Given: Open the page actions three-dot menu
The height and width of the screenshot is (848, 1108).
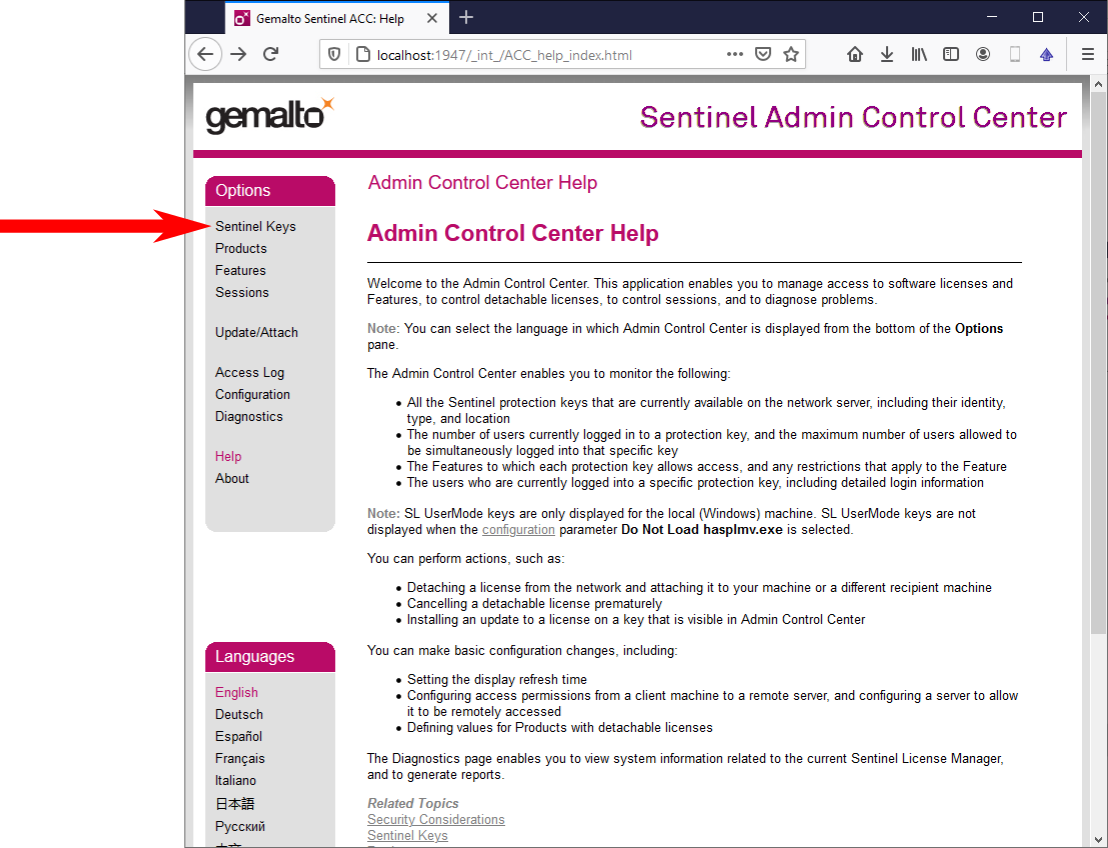Looking at the screenshot, I should [734, 54].
